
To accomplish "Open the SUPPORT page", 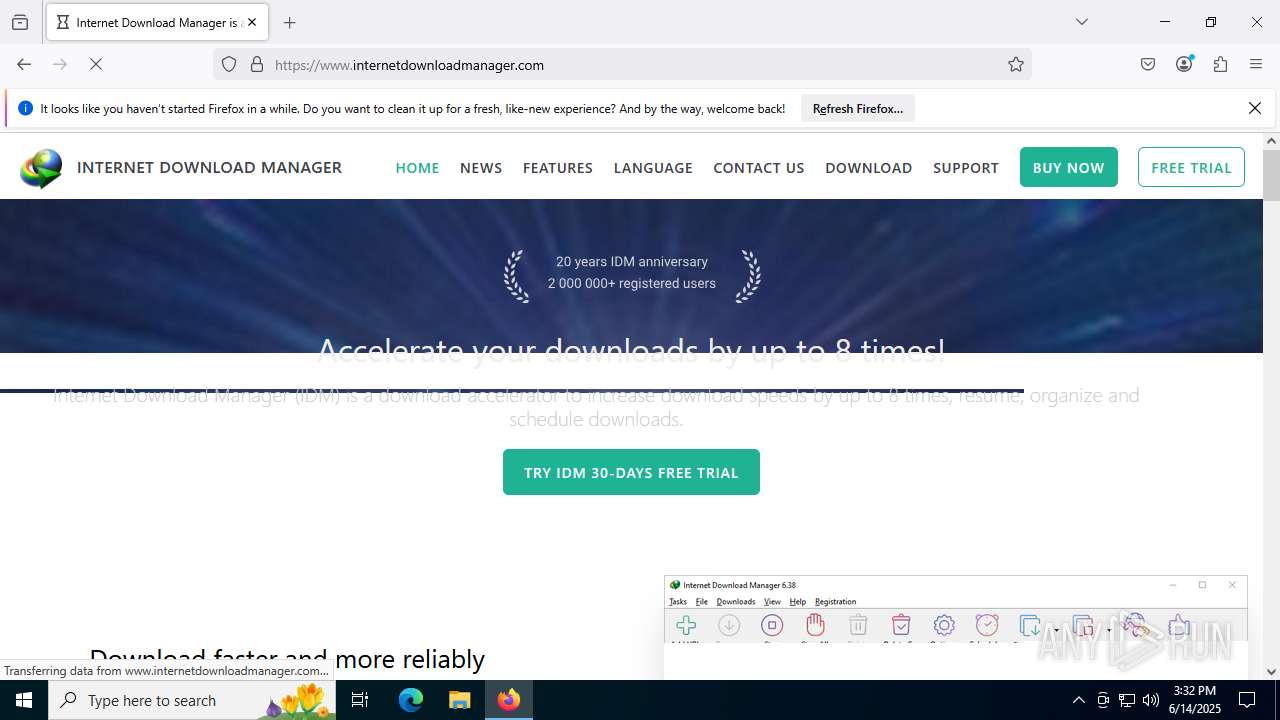I will (x=966, y=167).
